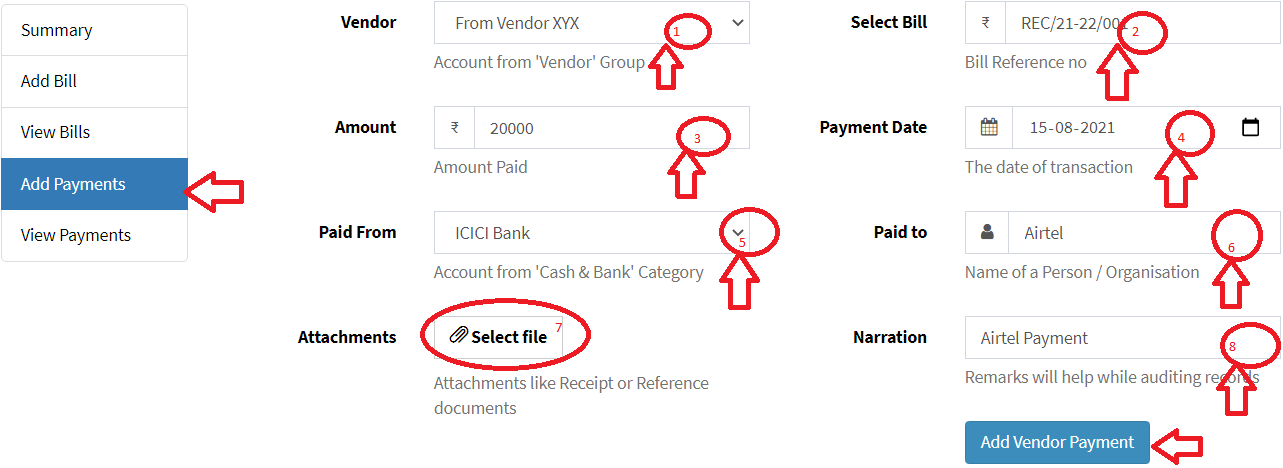Click the calendar icon before Payment Date
The image size is (1283, 468).
point(989,128)
